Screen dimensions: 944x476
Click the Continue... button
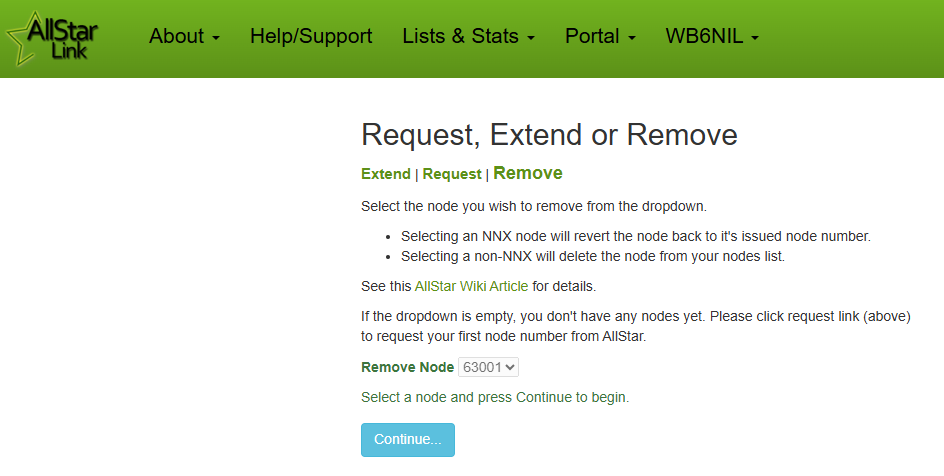(408, 440)
